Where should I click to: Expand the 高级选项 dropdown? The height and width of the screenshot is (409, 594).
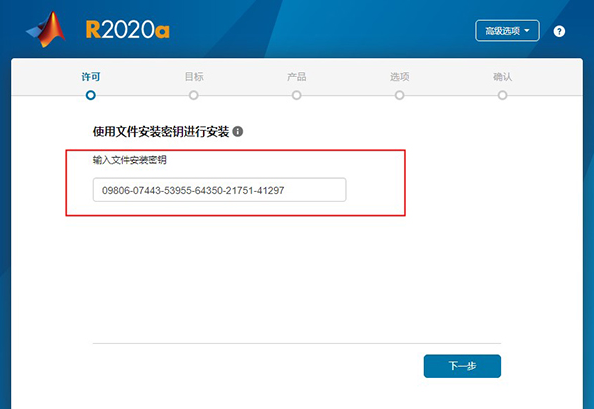507,31
